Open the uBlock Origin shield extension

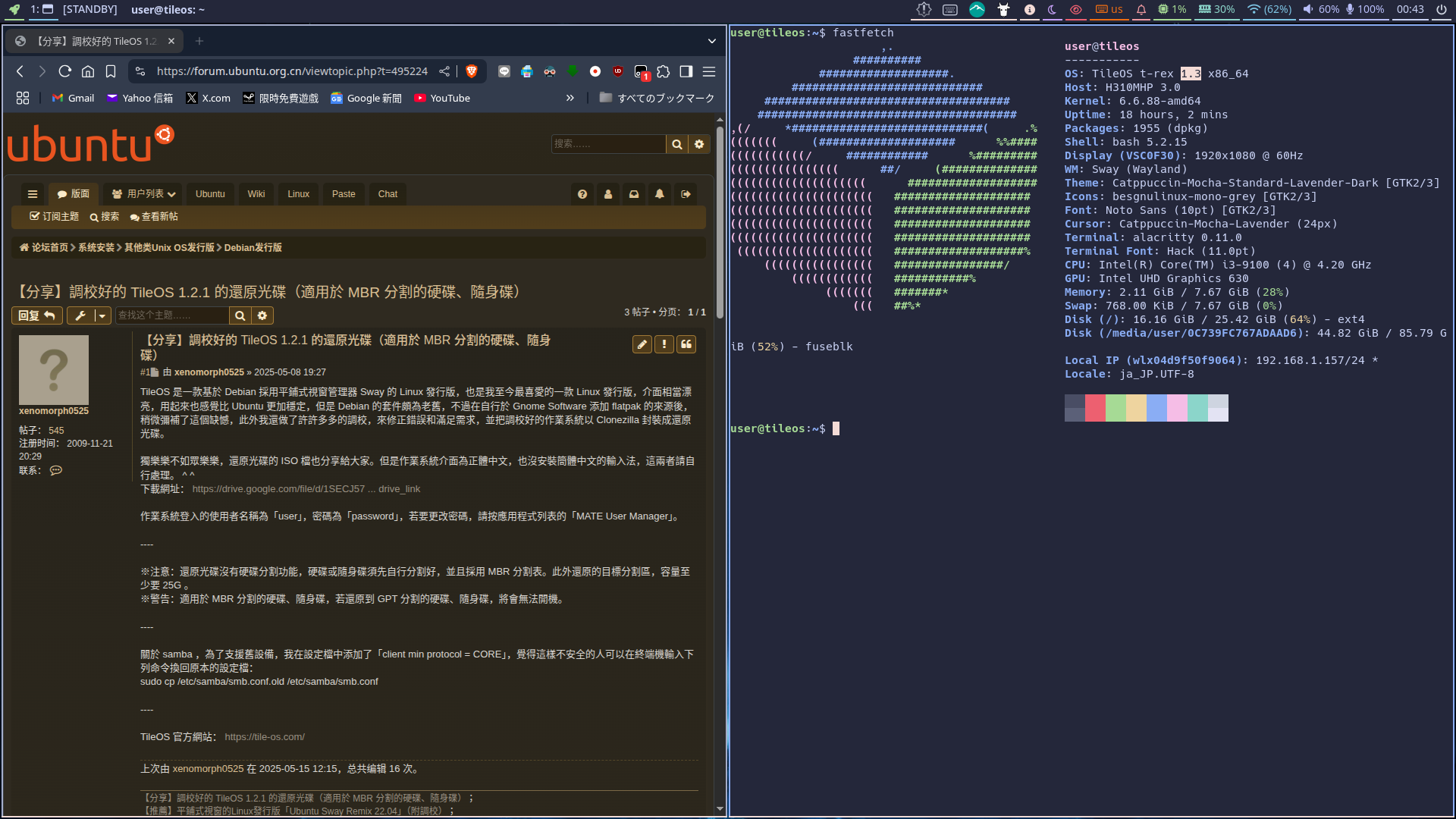pyautogui.click(x=618, y=71)
